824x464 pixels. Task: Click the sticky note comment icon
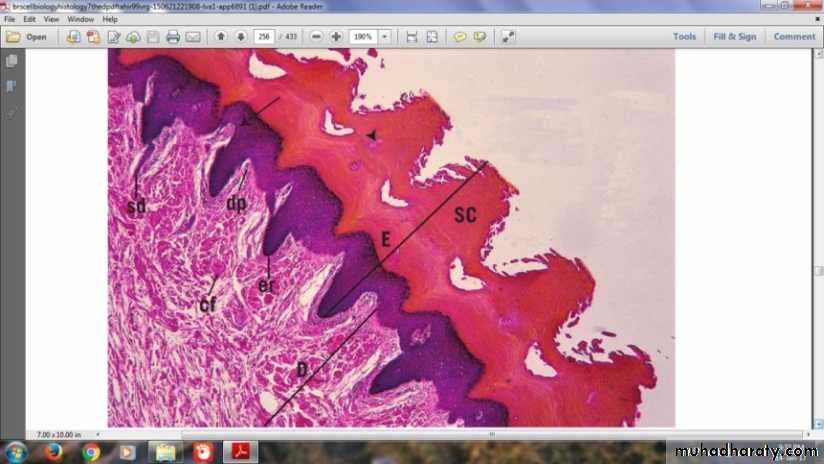(x=460, y=37)
